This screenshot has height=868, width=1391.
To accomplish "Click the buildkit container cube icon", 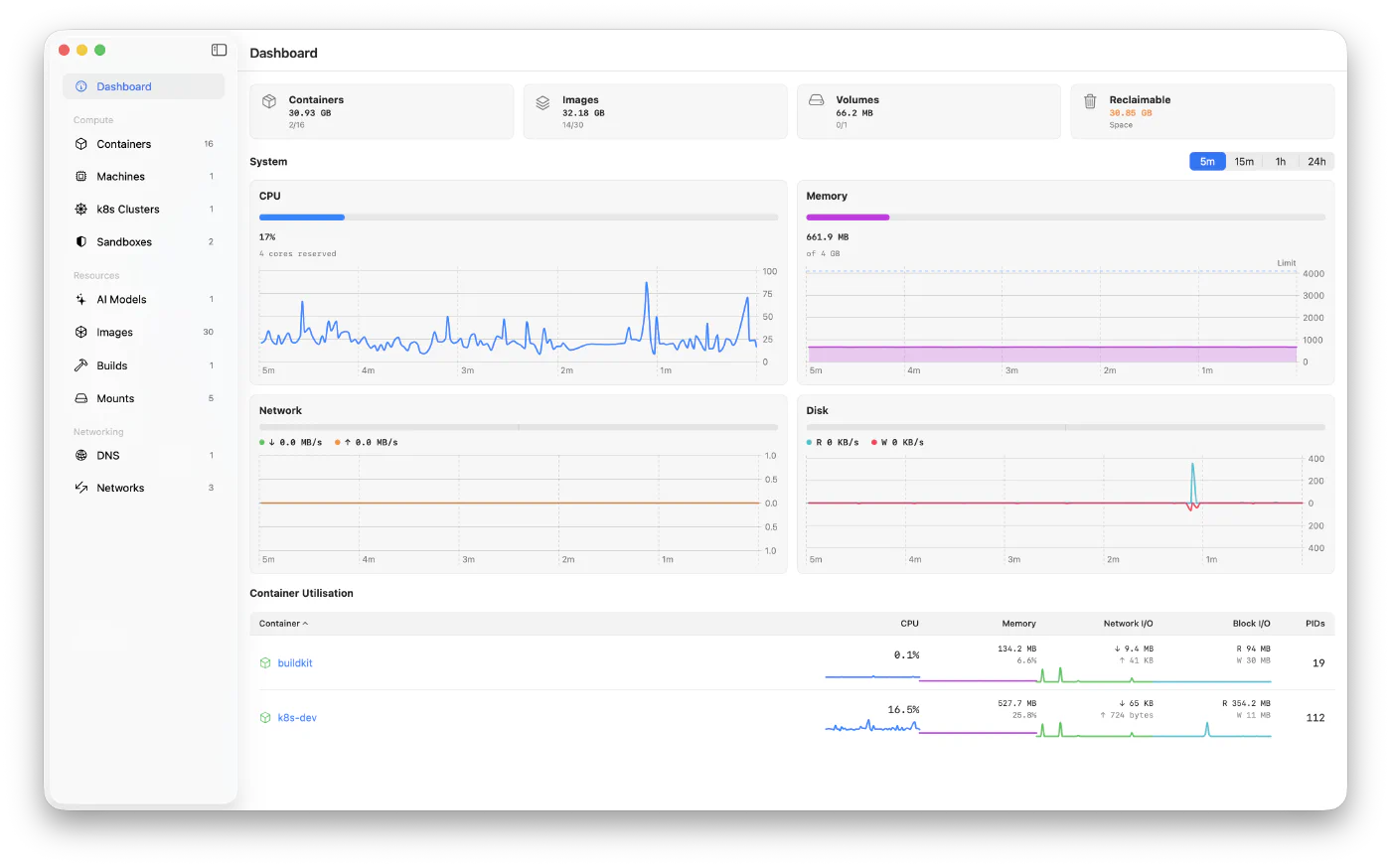I will pyautogui.click(x=265, y=663).
